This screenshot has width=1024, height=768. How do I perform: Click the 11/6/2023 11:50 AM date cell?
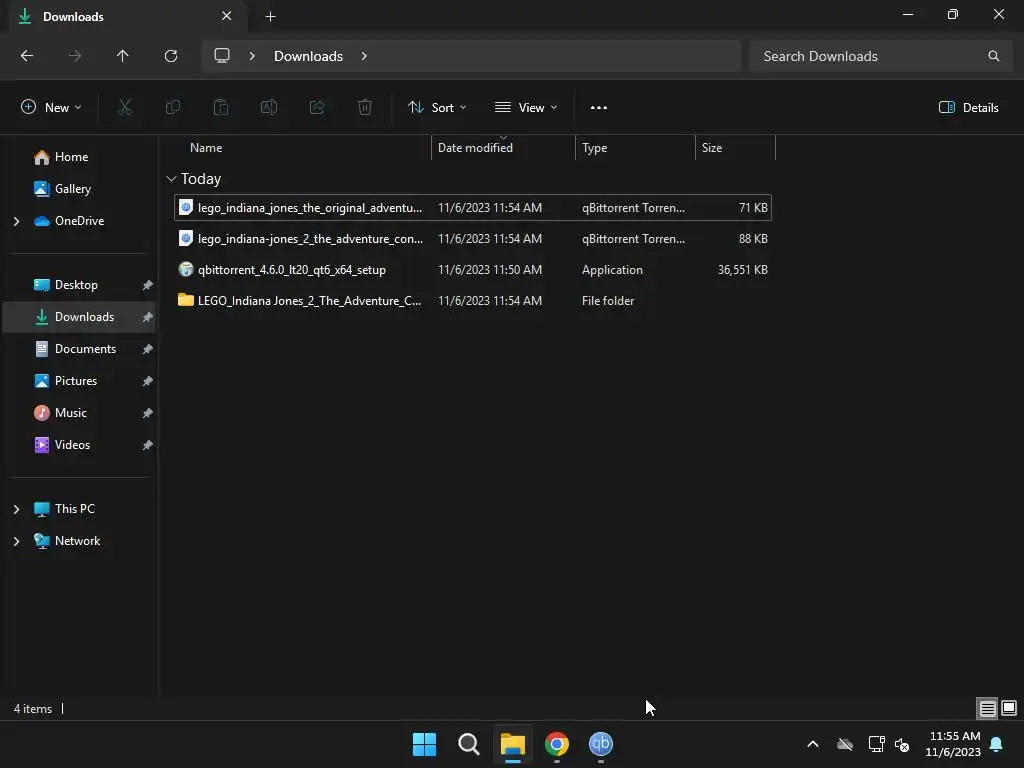click(490, 270)
